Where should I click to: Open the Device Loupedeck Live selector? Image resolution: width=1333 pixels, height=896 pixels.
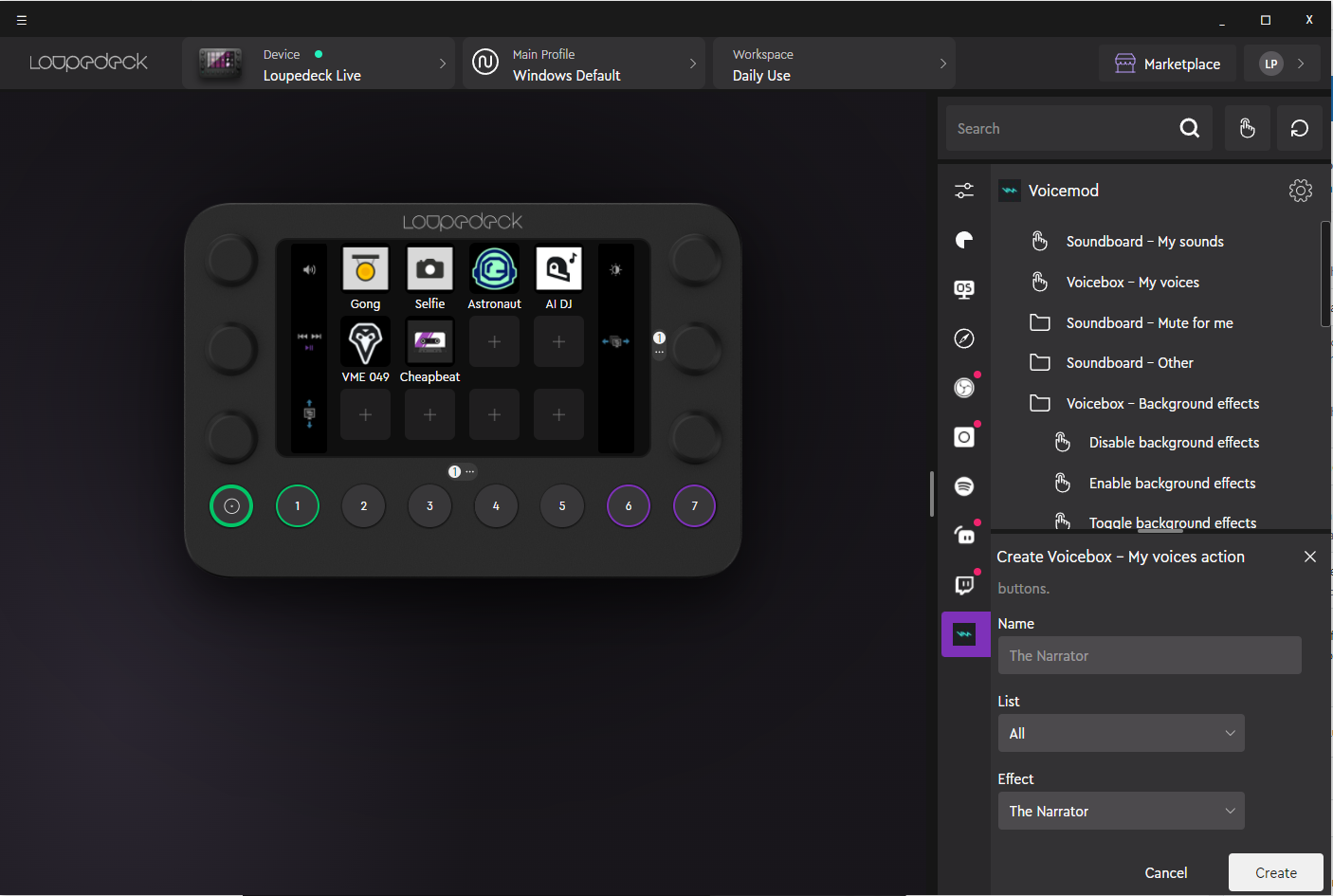point(319,64)
